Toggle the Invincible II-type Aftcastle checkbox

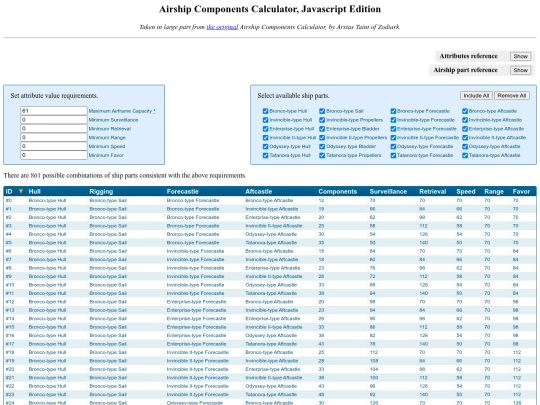click(465, 137)
